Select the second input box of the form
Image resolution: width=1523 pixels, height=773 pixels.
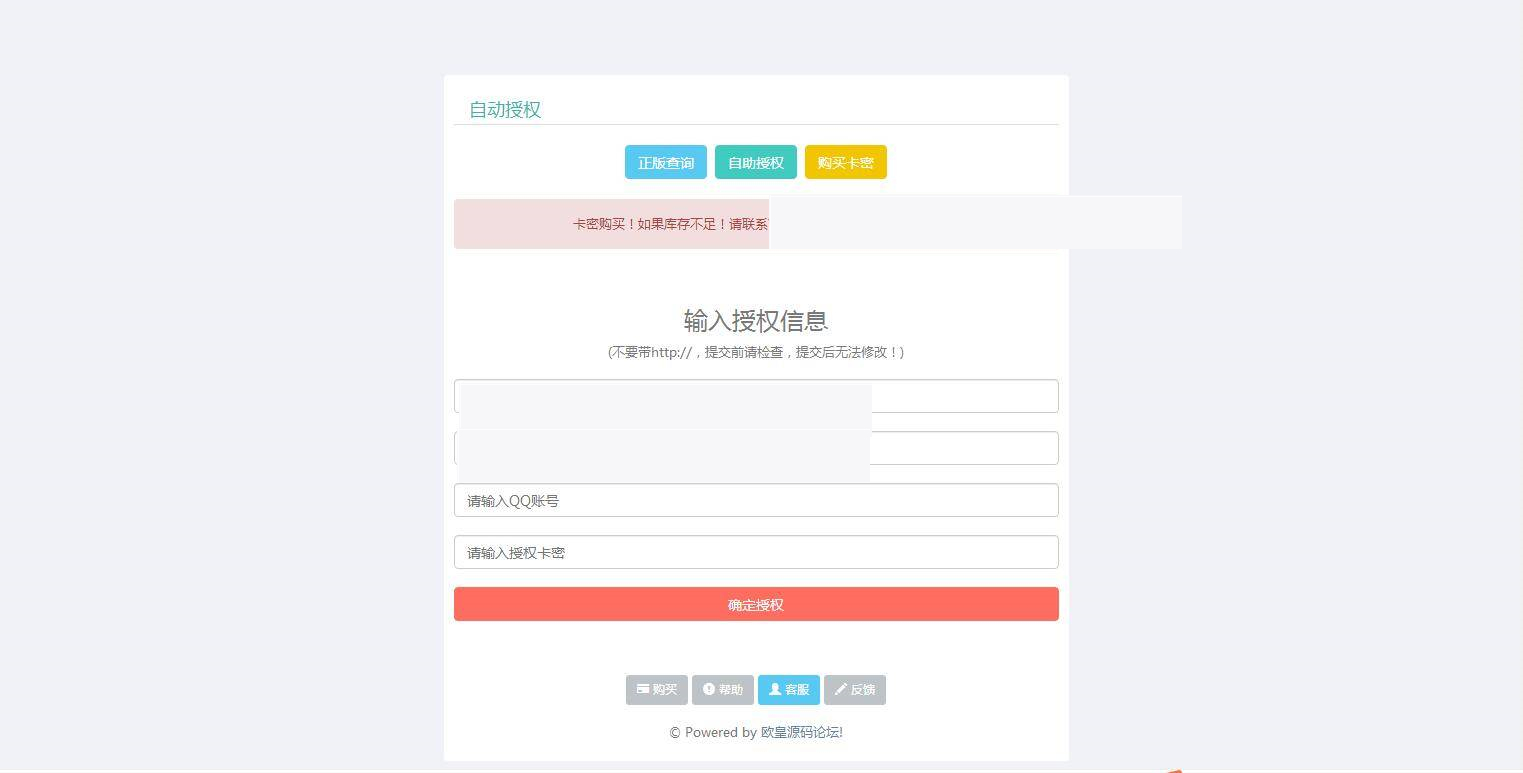point(755,447)
